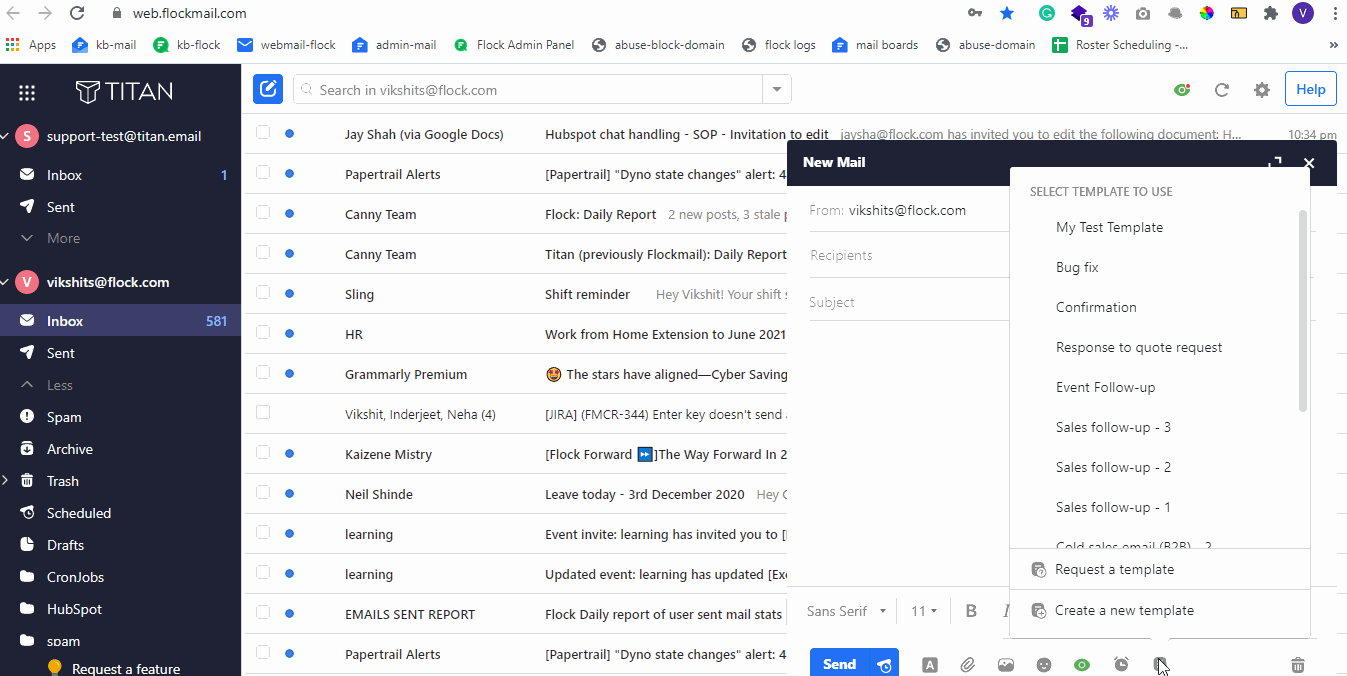Select checkbox for Sling Shift reminder email

[x=263, y=292]
